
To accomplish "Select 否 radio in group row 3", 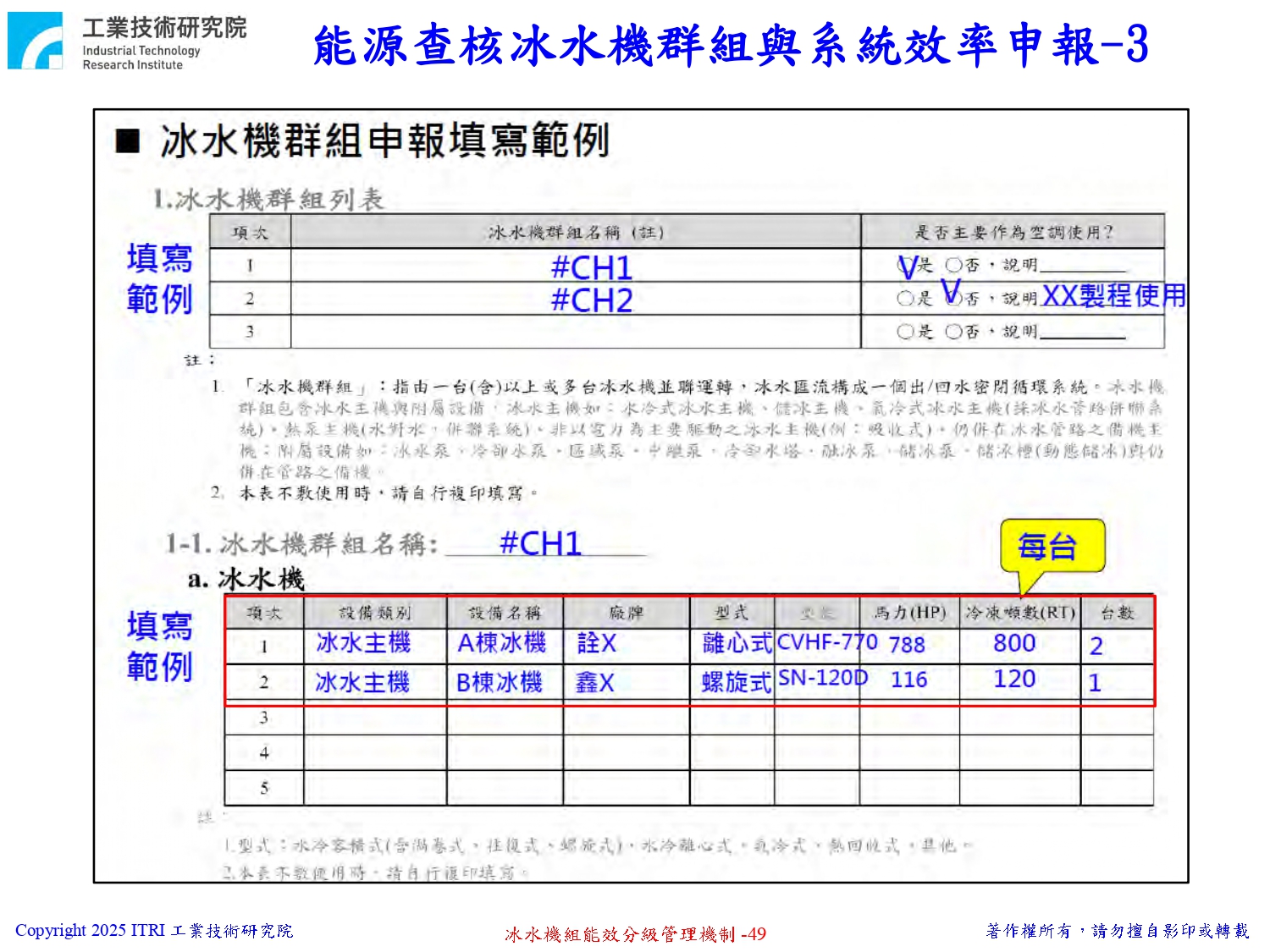I will 953,331.
